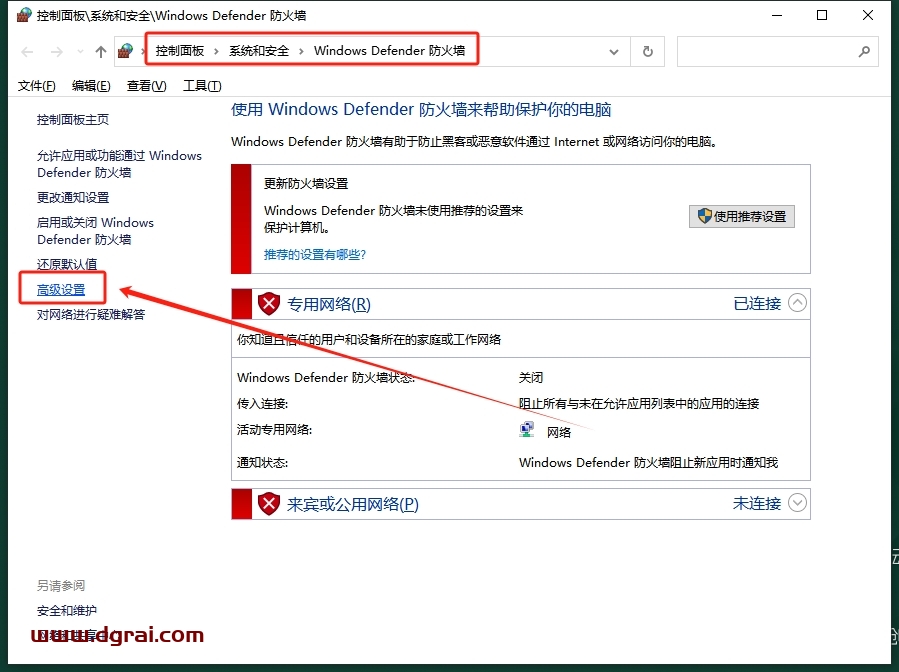
Task: Click 活动专用网络: label
Action: [x=275, y=430]
